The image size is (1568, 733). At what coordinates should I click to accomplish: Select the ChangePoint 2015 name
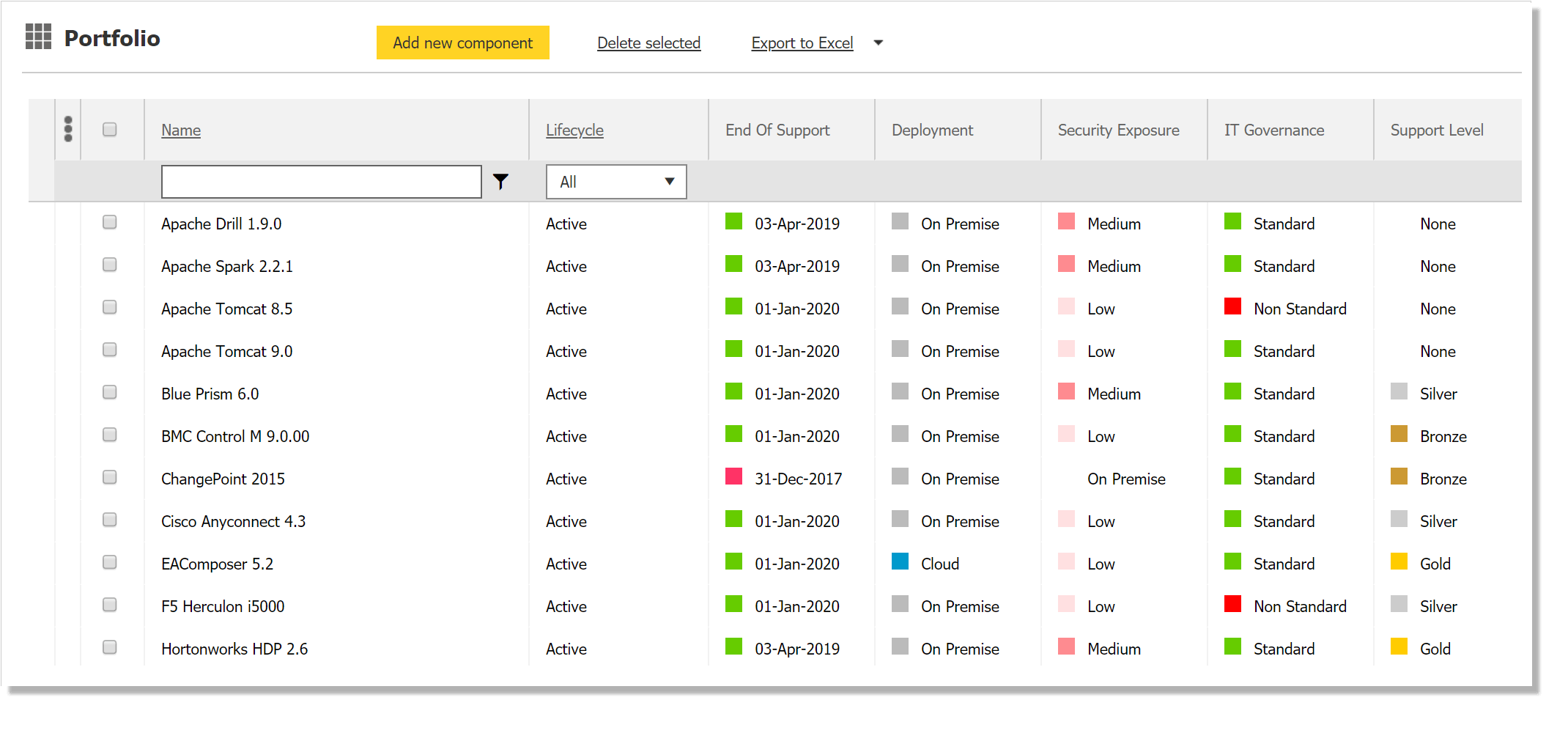(x=223, y=479)
